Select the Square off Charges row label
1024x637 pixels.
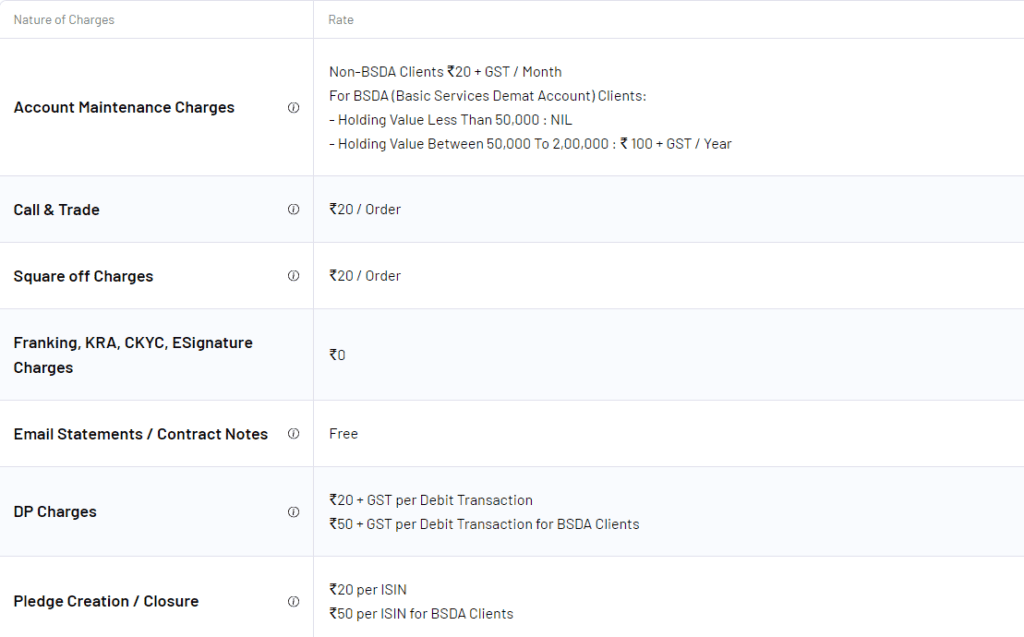[83, 276]
